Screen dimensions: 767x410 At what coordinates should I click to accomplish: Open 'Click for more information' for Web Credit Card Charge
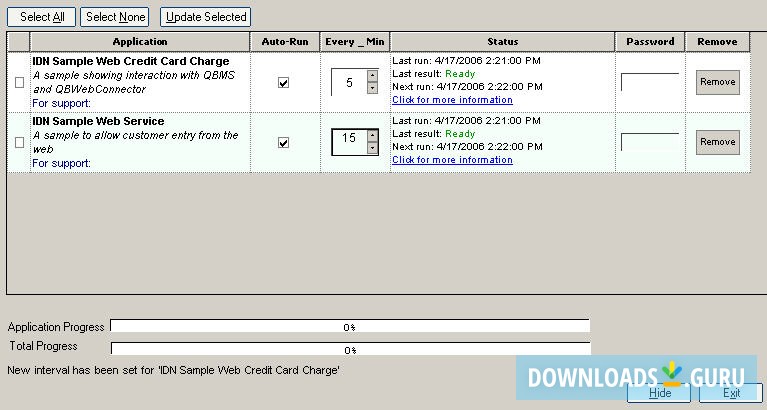point(452,100)
